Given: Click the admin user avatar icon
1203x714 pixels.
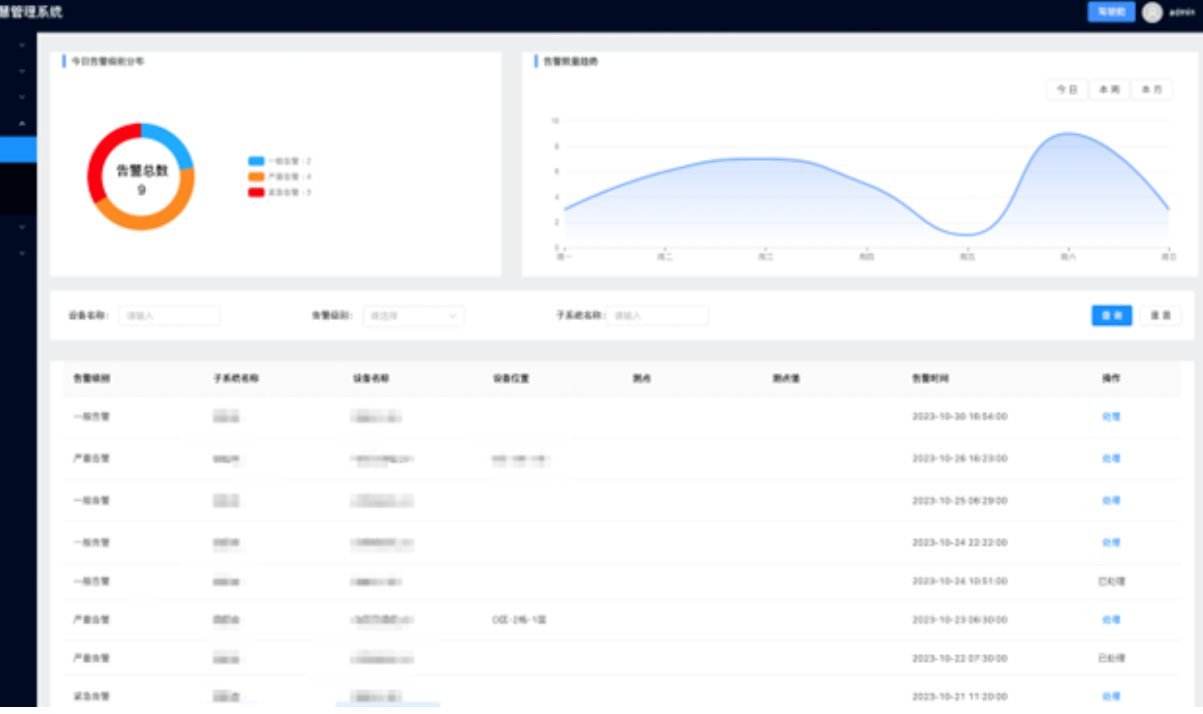Looking at the screenshot, I should pyautogui.click(x=1152, y=12).
